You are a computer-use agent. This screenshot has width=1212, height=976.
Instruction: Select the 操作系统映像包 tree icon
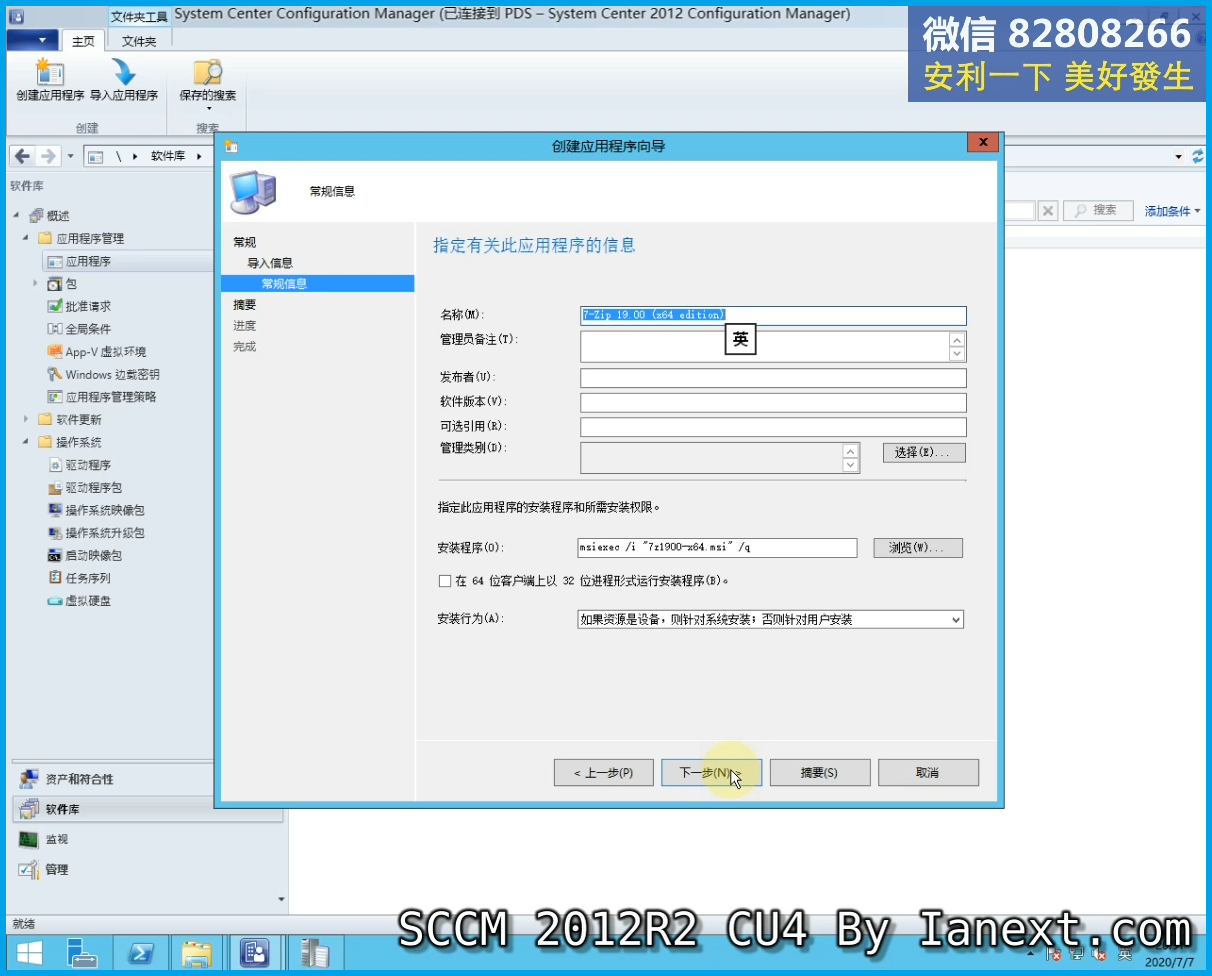55,510
